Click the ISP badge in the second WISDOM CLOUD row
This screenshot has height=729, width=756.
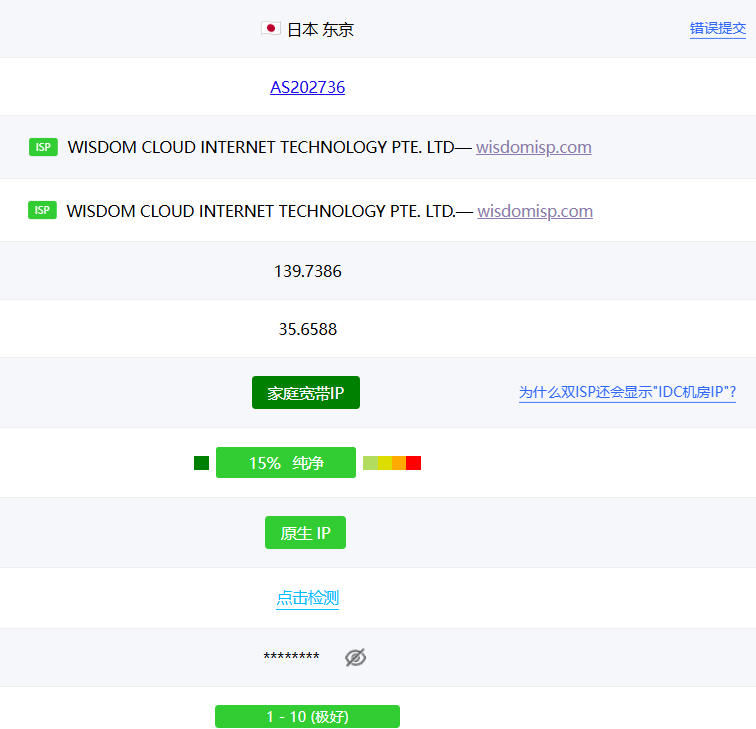pos(43,210)
